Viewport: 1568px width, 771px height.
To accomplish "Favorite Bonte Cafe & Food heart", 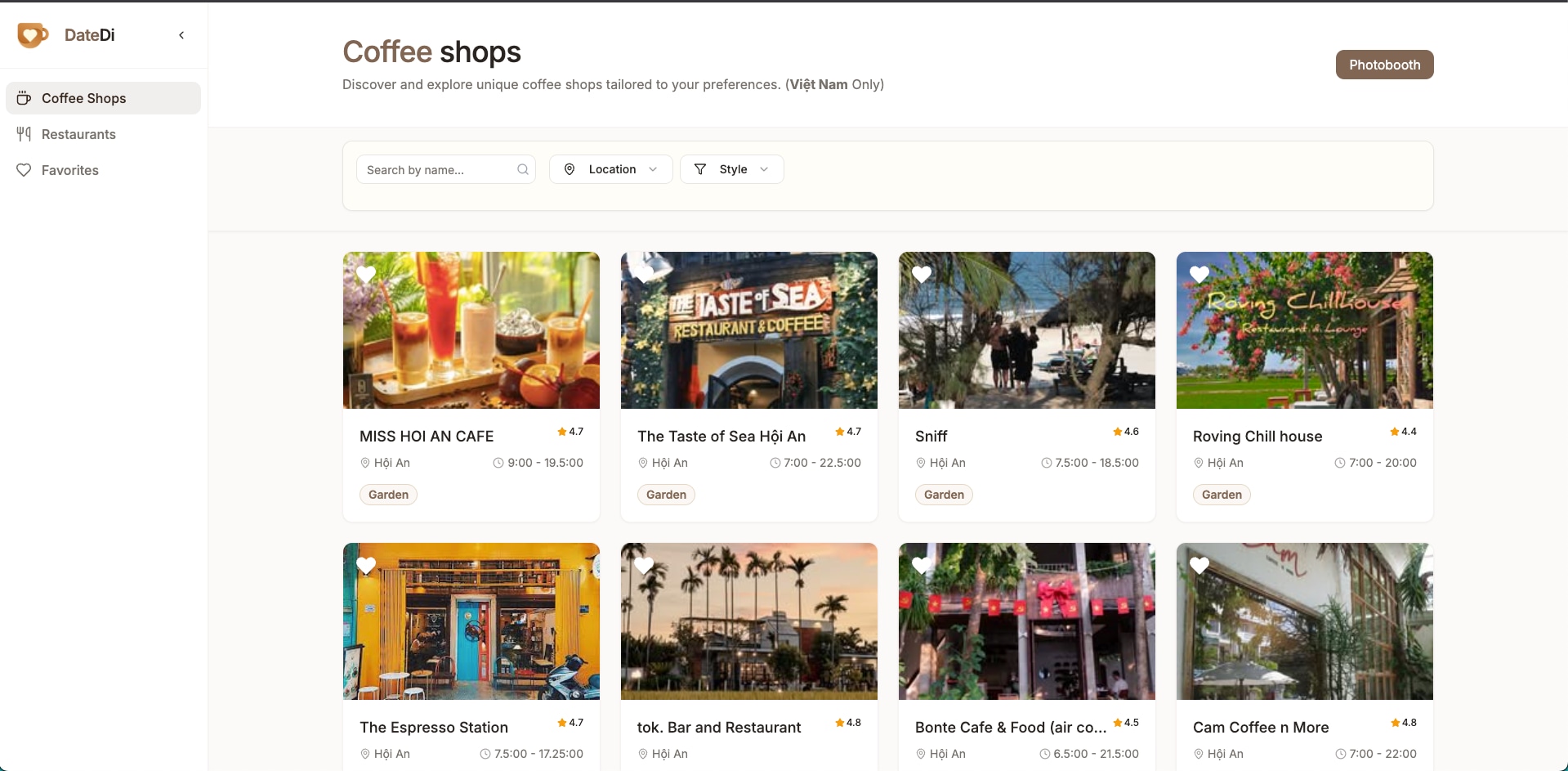I will [x=922, y=566].
